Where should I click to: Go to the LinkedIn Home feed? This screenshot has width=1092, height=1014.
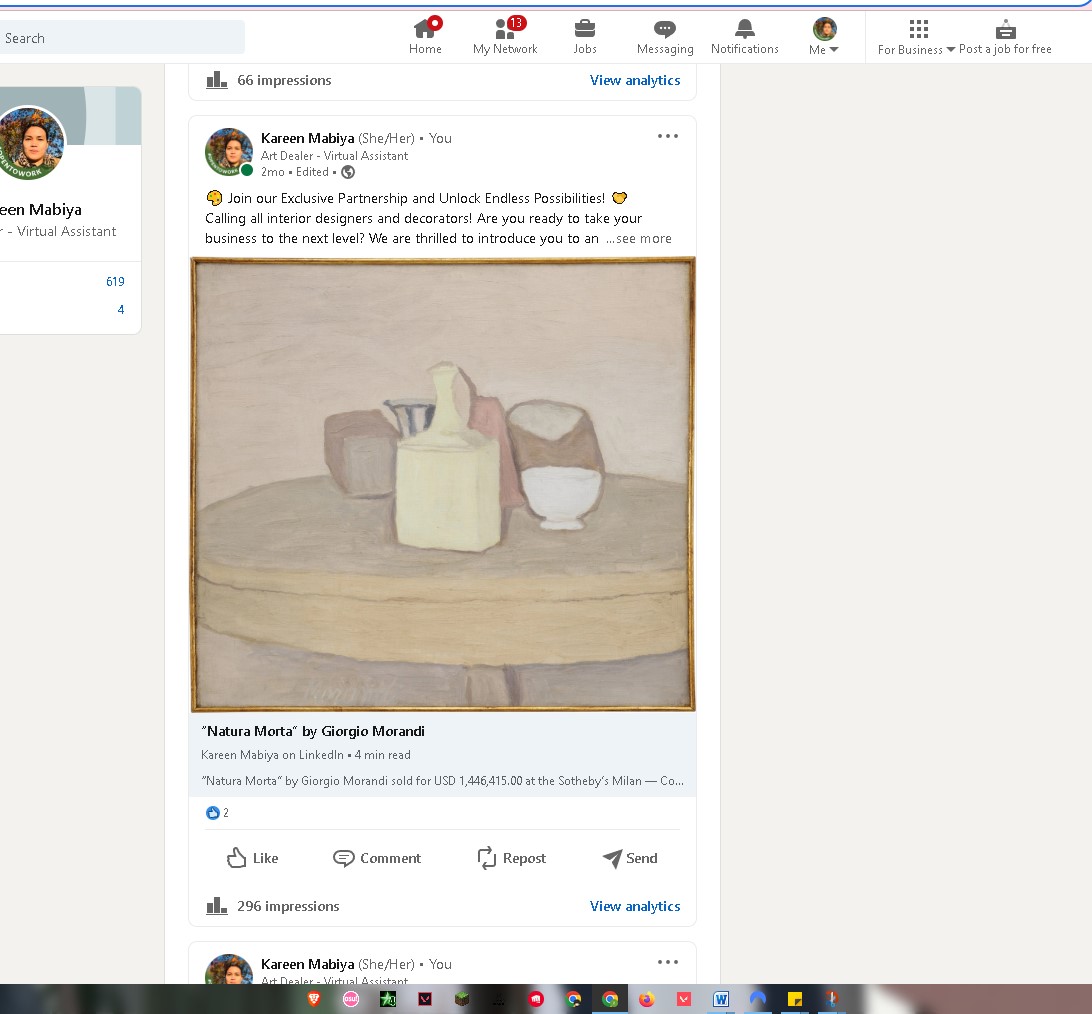[x=425, y=36]
